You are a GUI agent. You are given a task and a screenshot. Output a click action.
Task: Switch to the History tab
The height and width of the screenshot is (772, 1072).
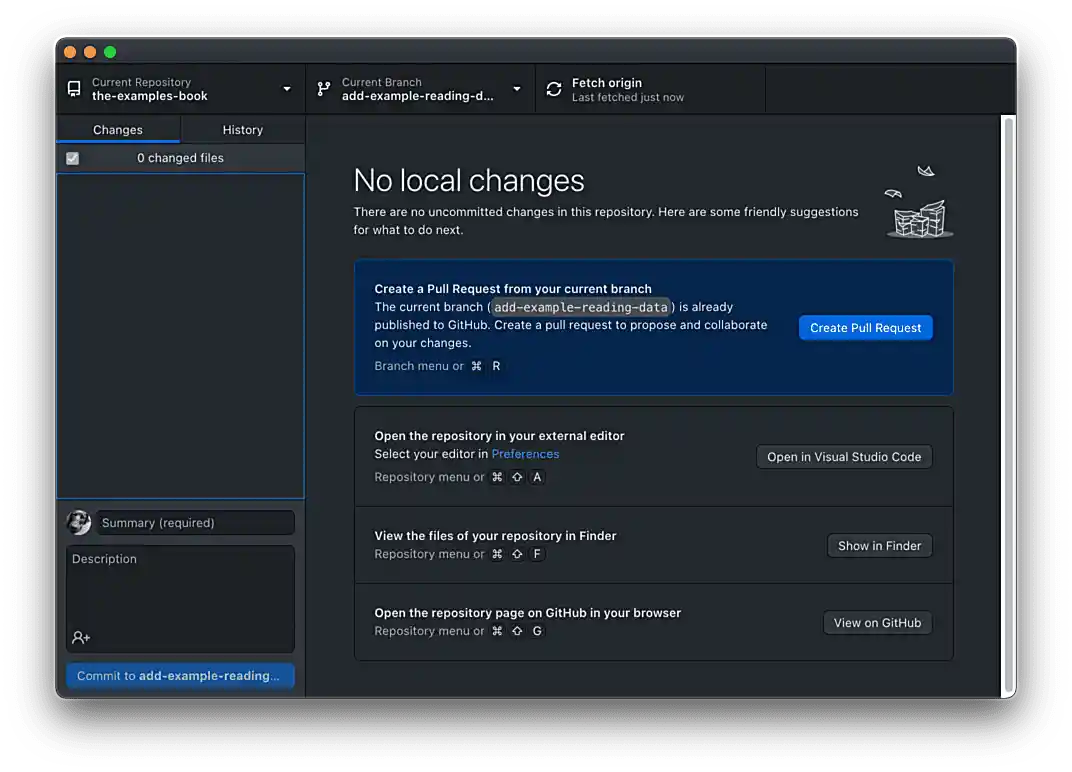[x=242, y=129]
